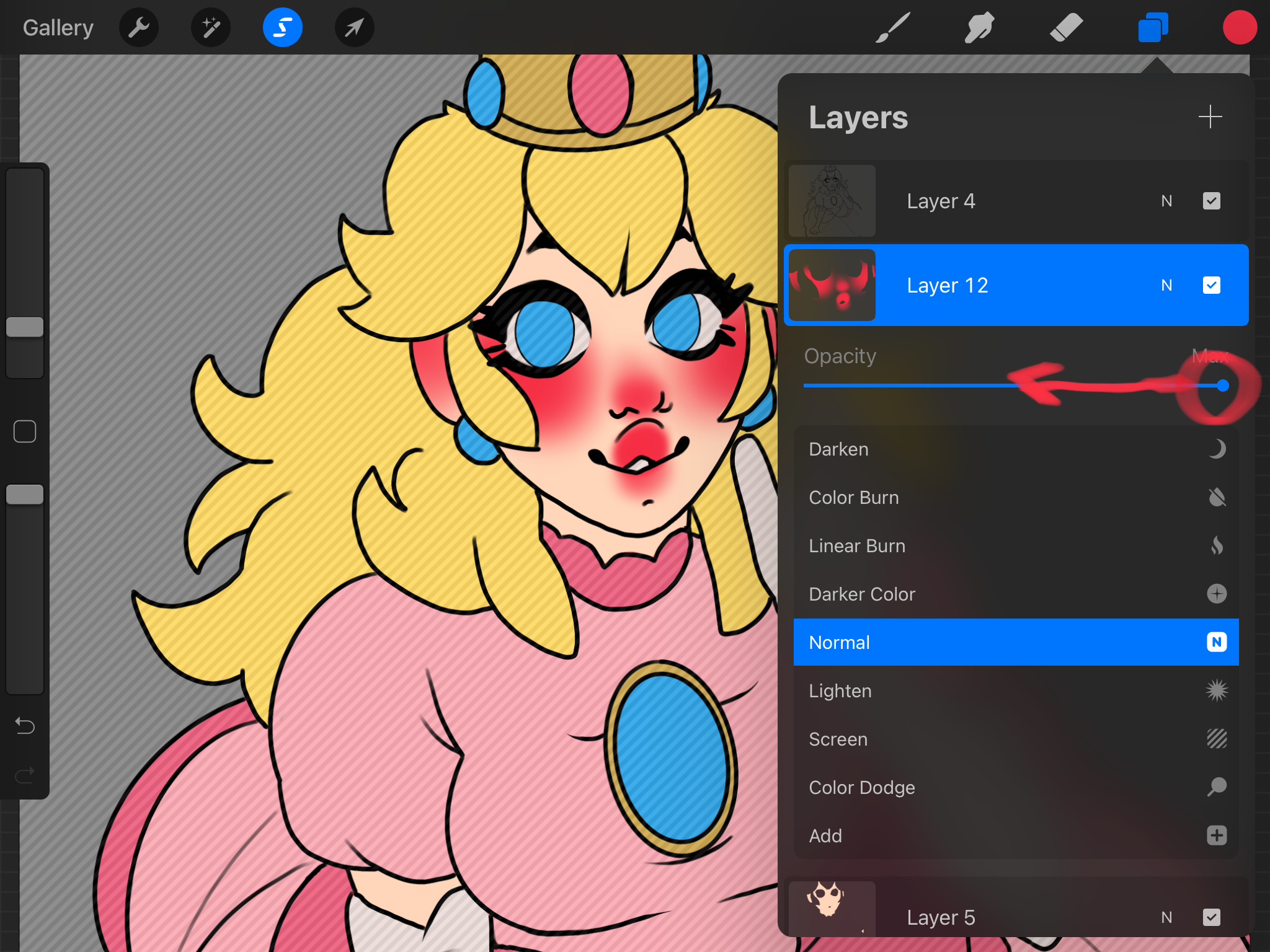Tap the Layer 12 thumbnail

[x=832, y=285]
